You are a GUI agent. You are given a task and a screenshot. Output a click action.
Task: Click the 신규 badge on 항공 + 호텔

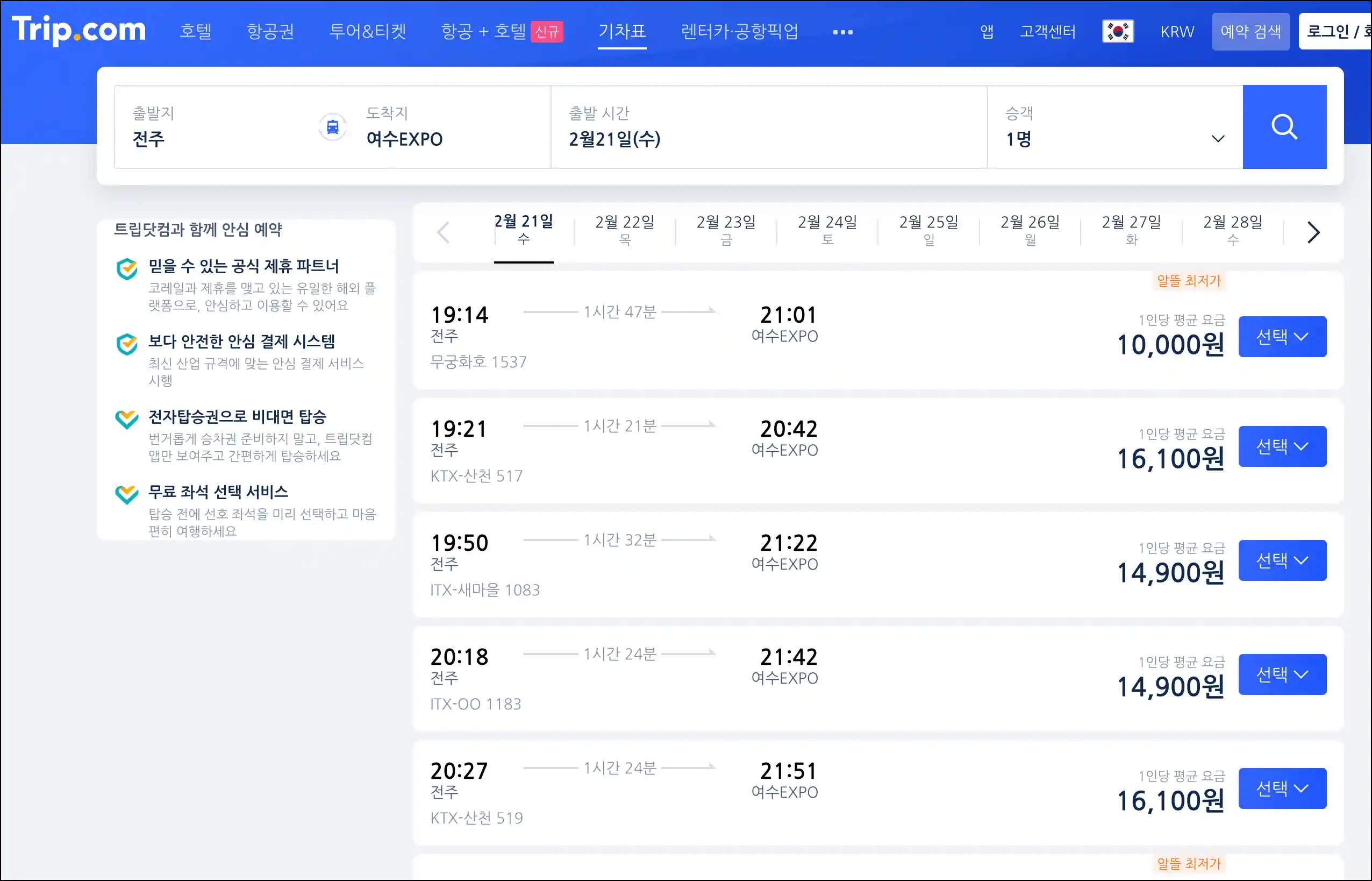tap(547, 31)
